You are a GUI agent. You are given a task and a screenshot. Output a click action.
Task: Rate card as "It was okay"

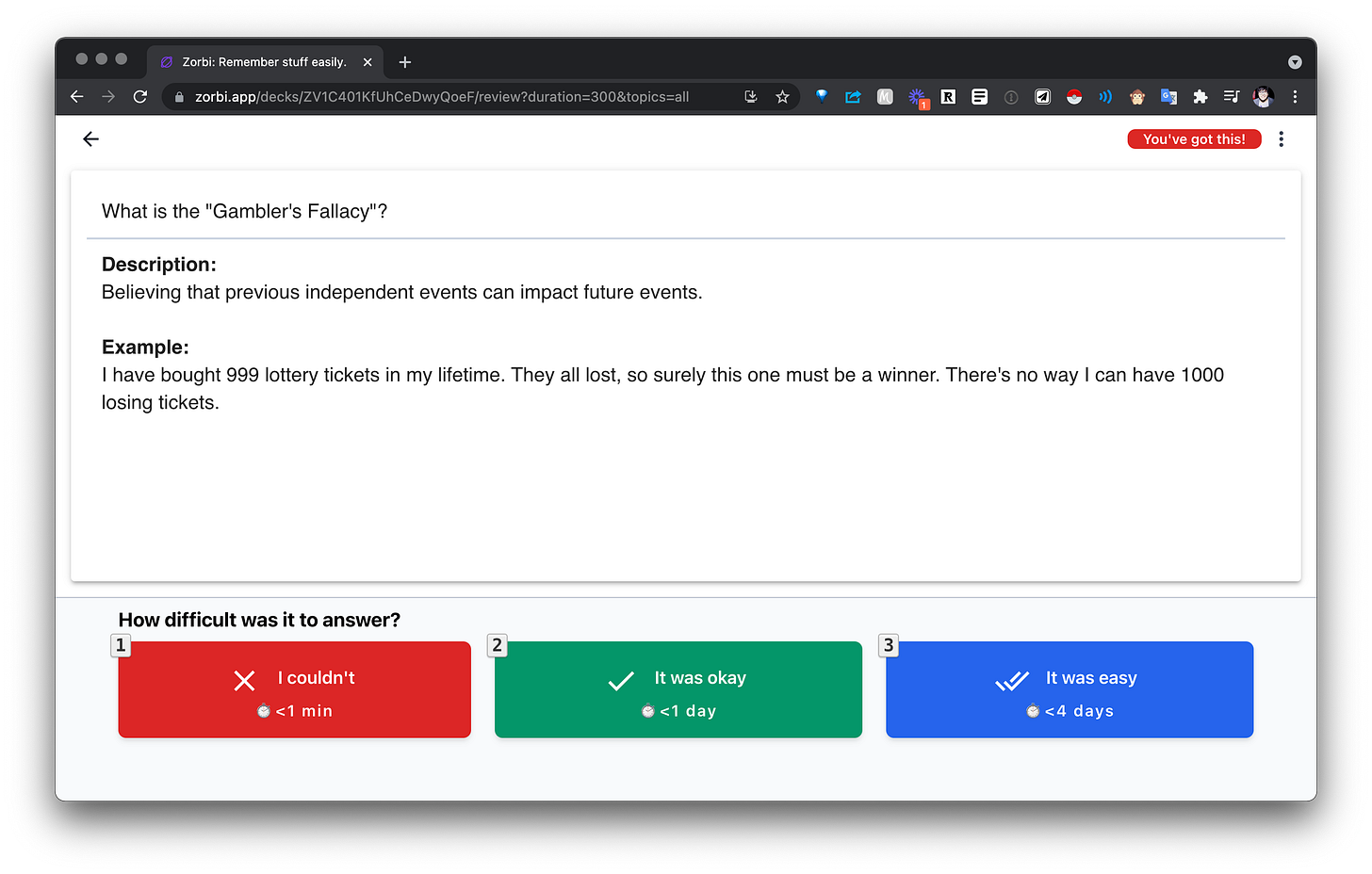coord(678,689)
